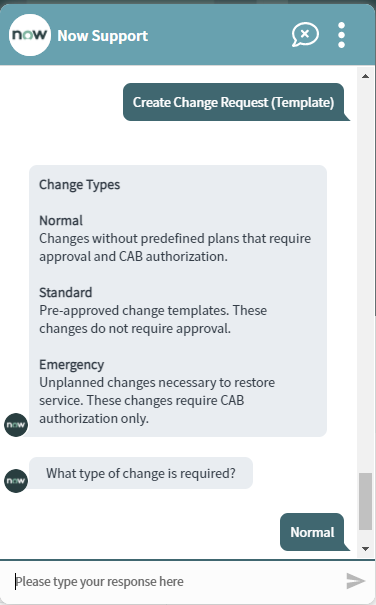Click the send message arrow icon
This screenshot has height=605, width=376.
pyautogui.click(x=356, y=581)
